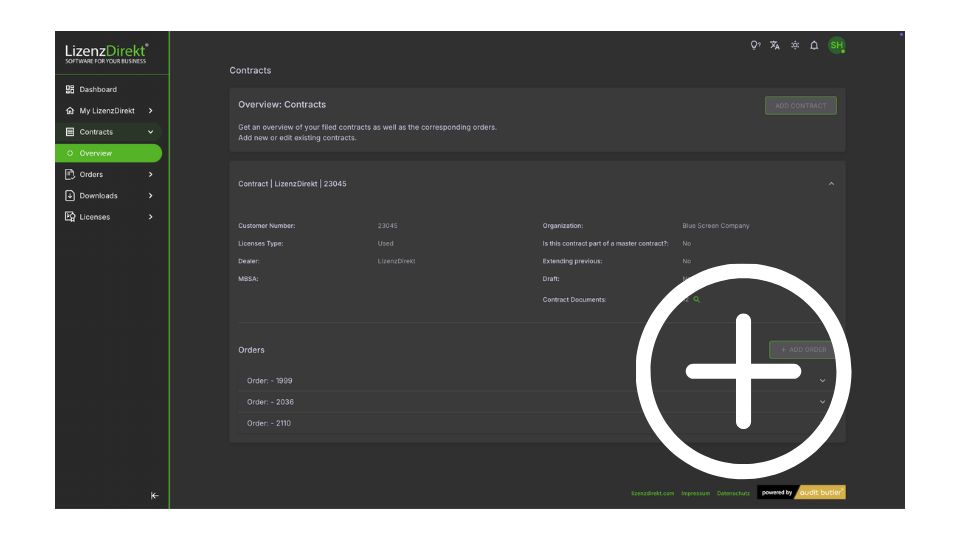The width and height of the screenshot is (960, 540).
Task: Collapse the sidebar with the arrow icon
Action: [154, 495]
